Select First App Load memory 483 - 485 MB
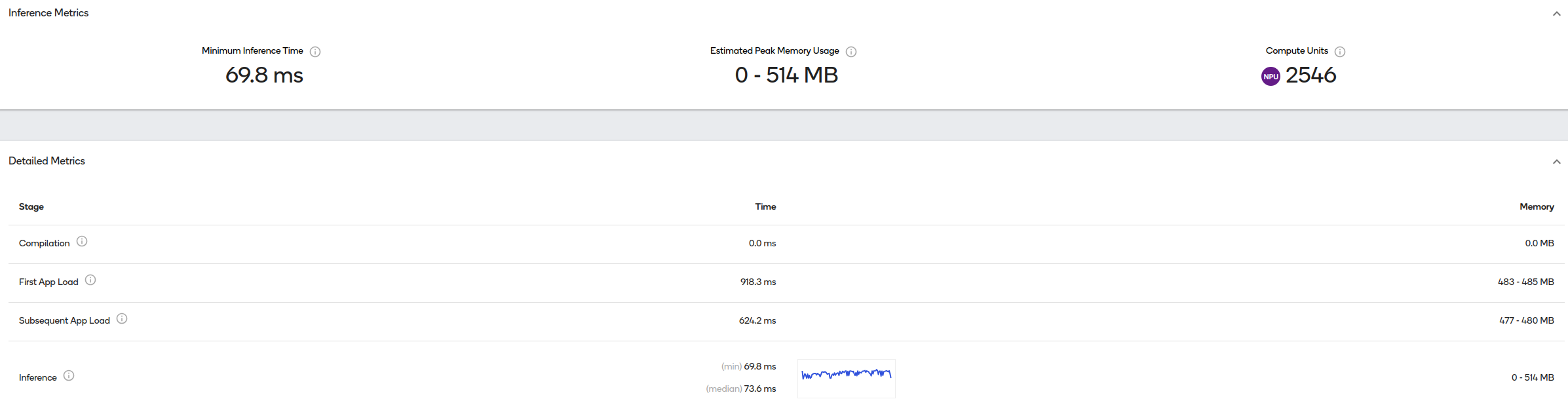Screen dimensions: 1568x418 coord(1525,282)
